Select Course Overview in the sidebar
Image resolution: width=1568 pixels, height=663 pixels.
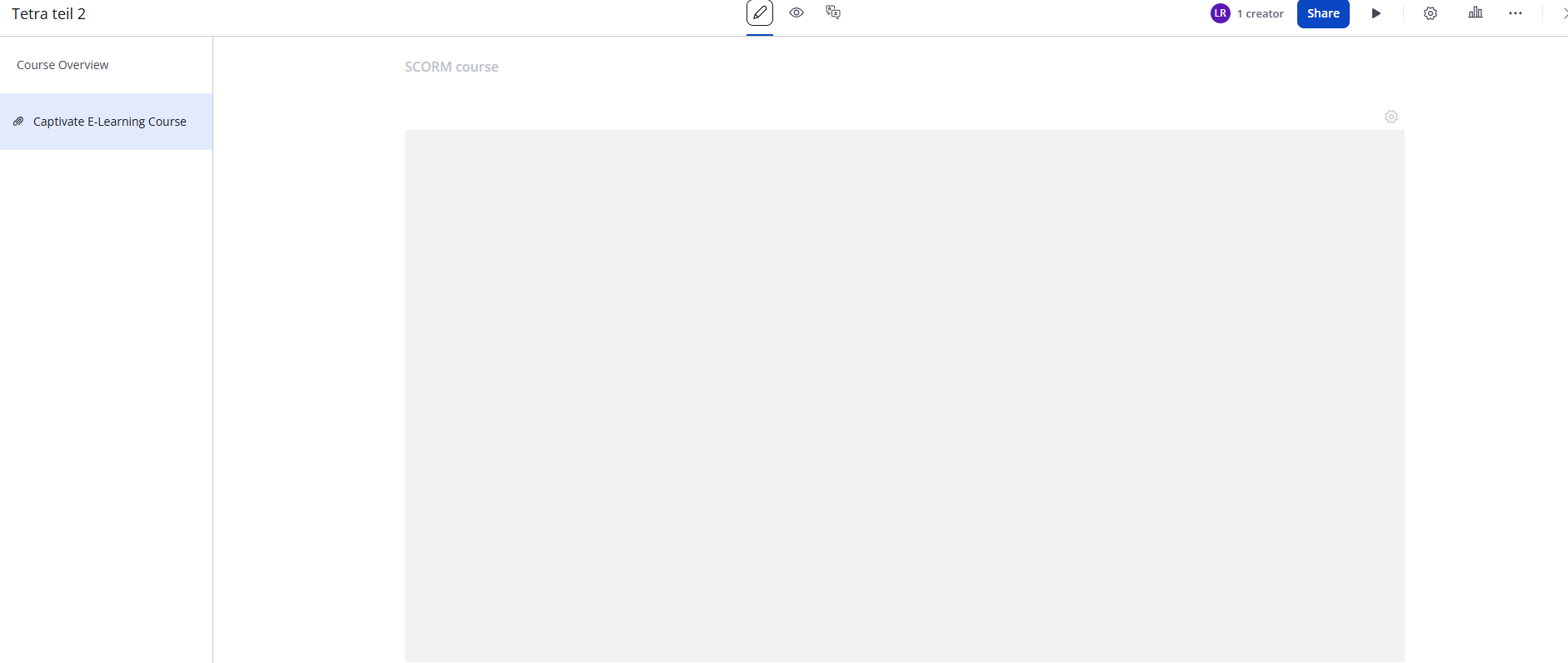pyautogui.click(x=62, y=65)
